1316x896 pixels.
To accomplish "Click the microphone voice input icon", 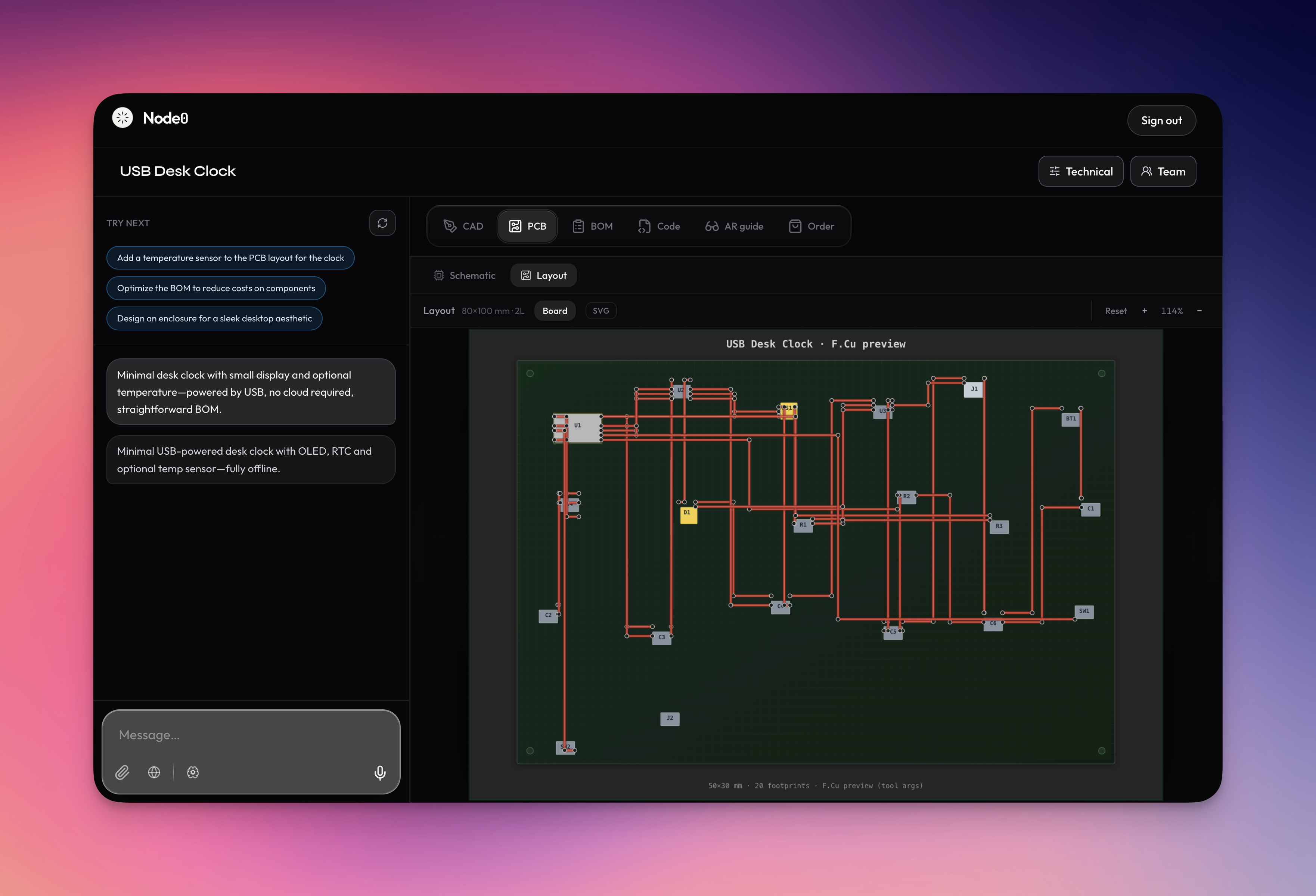I will tap(380, 772).
